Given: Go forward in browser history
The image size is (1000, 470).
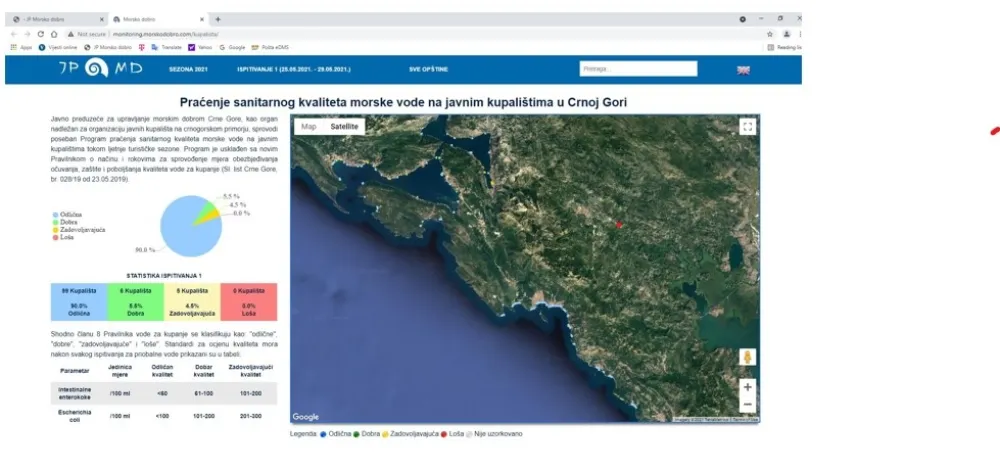Looking at the screenshot, I should point(27,34).
